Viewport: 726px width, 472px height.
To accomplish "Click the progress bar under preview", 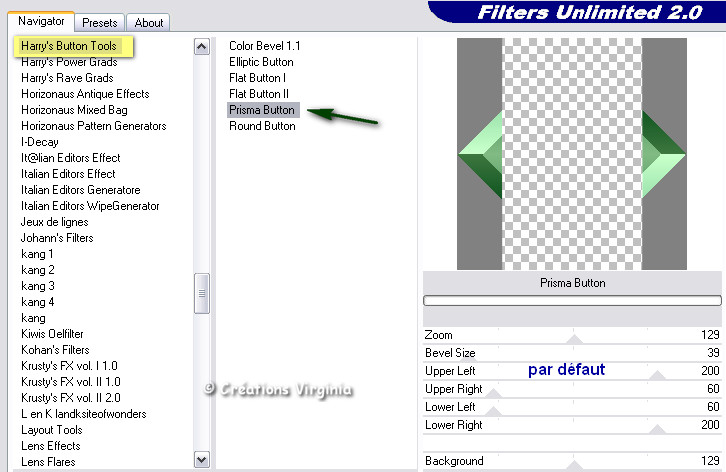I will click(x=572, y=301).
